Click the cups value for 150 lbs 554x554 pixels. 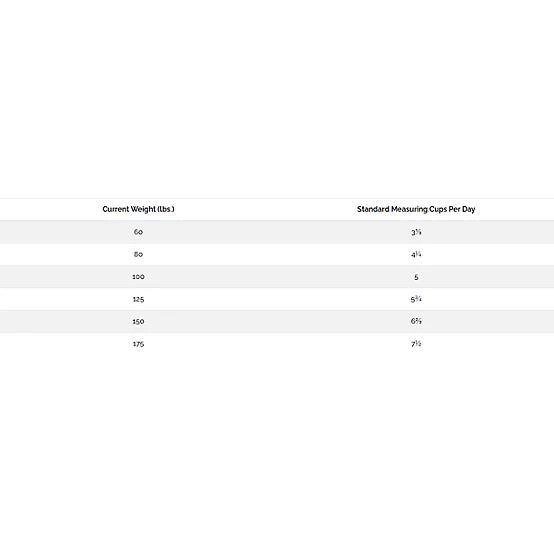coord(416,322)
